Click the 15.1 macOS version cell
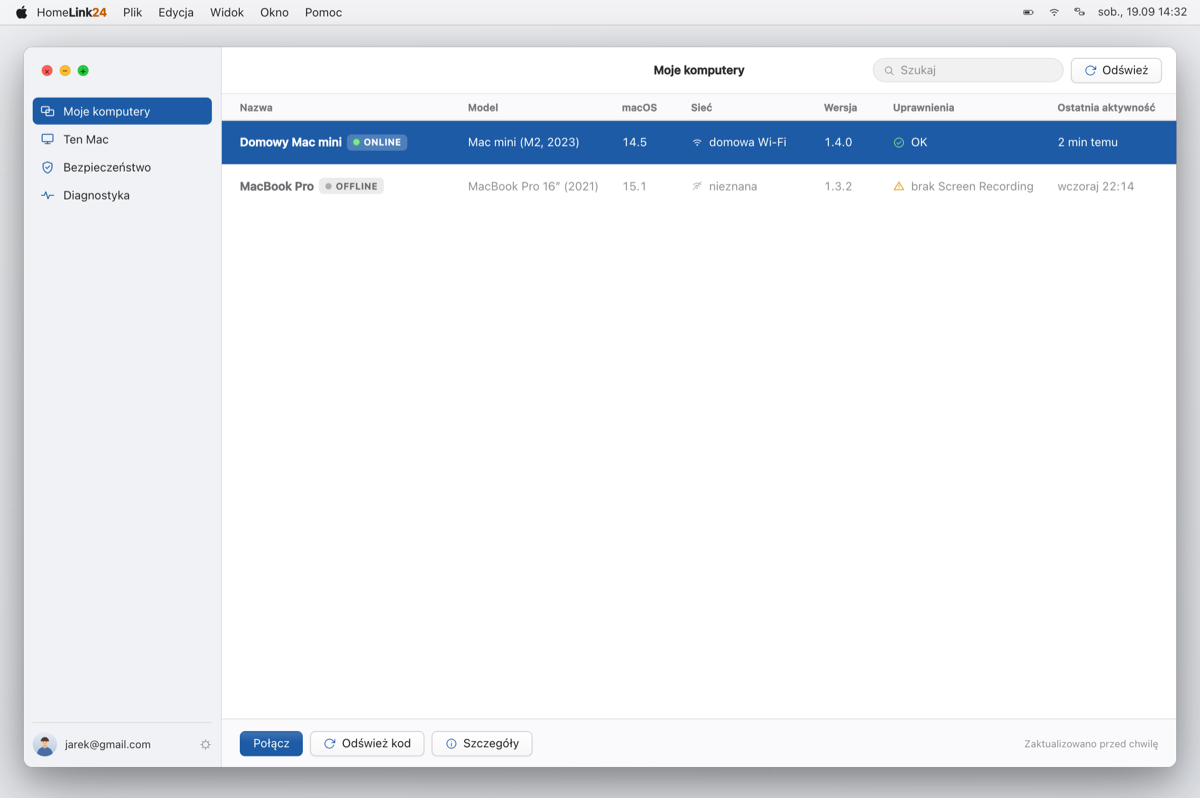The image size is (1200, 798). (x=634, y=186)
